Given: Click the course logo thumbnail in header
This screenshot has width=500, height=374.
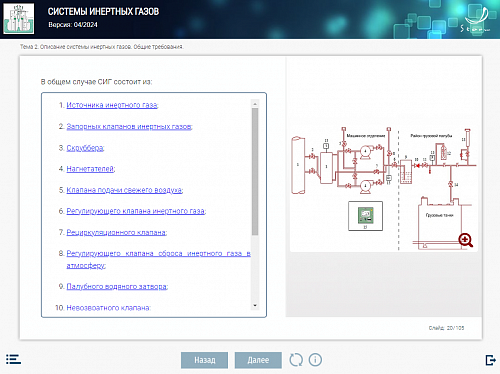Looking at the screenshot, I should 19,19.
